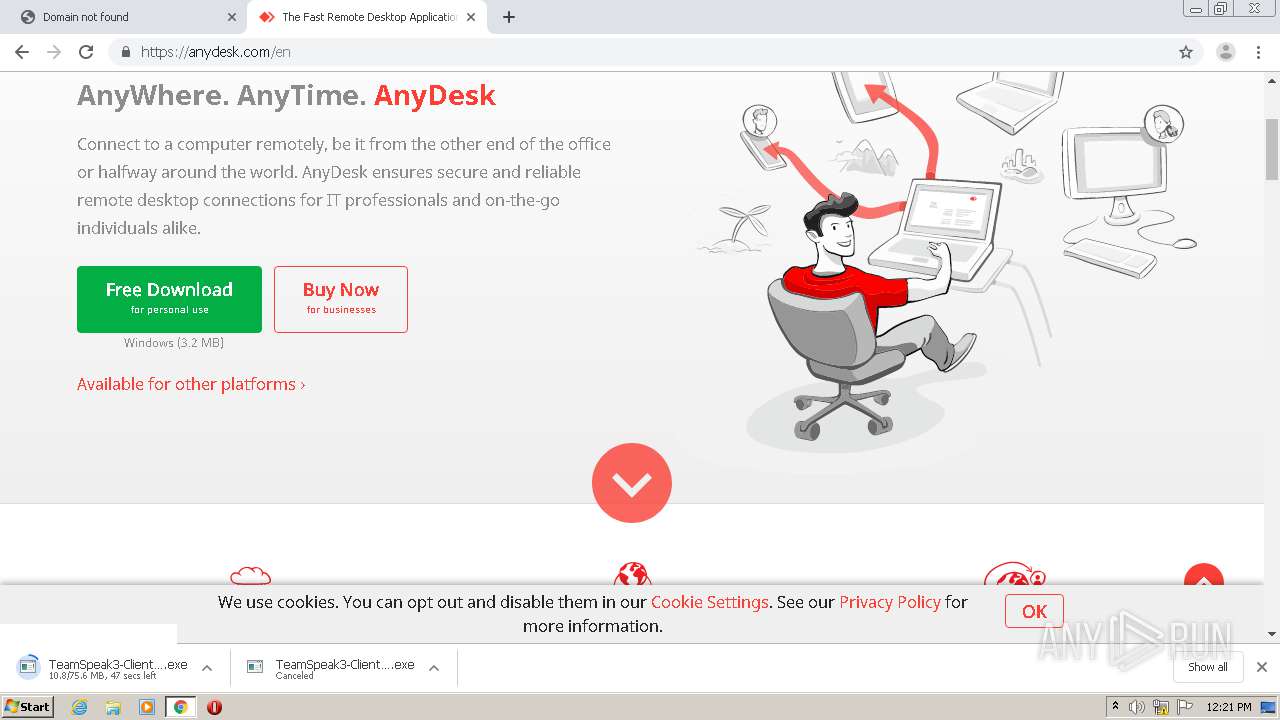Launch Internet Explorer from the taskbar
Viewport: 1280px width, 720px height.
[80, 707]
